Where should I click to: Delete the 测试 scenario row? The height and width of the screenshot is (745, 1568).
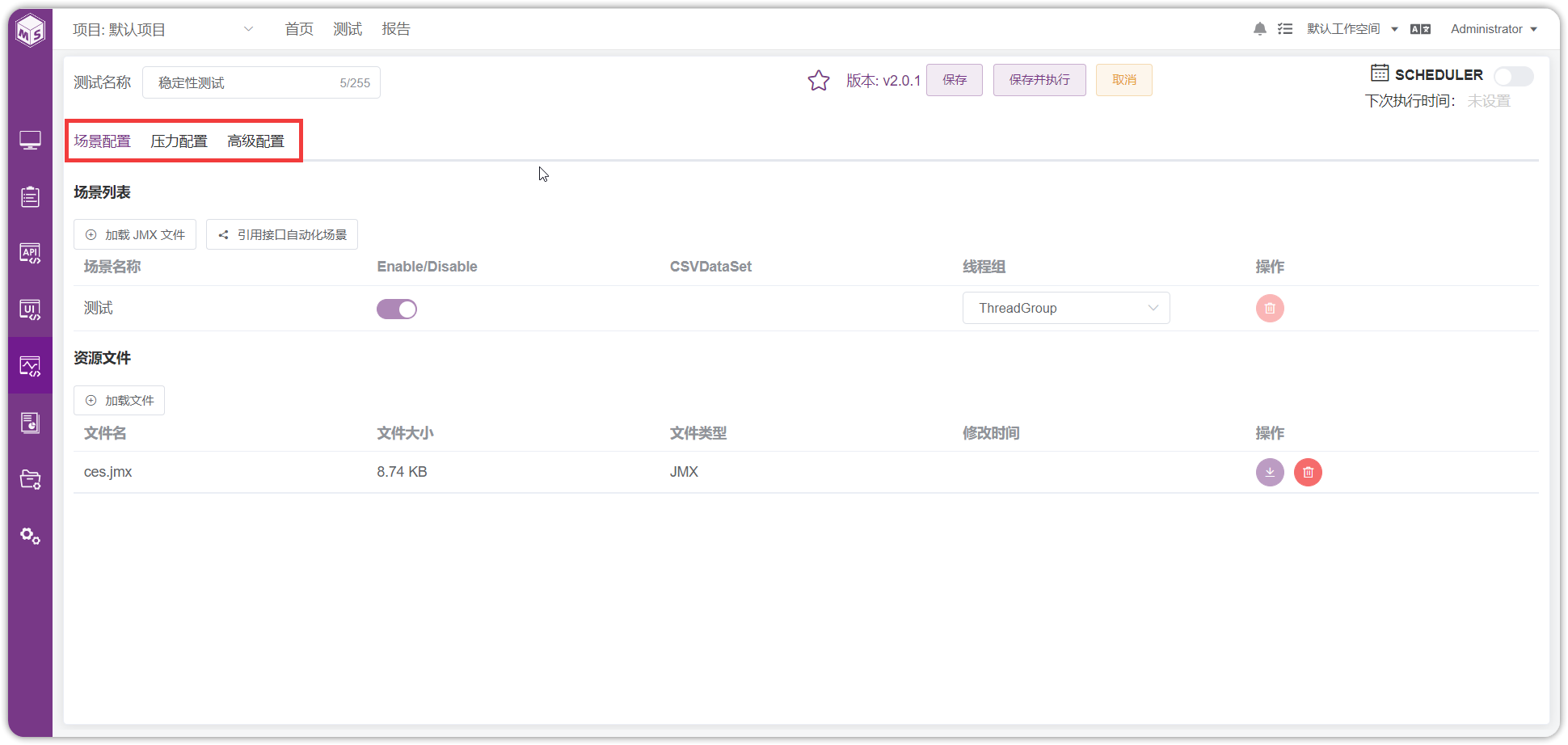click(x=1270, y=308)
